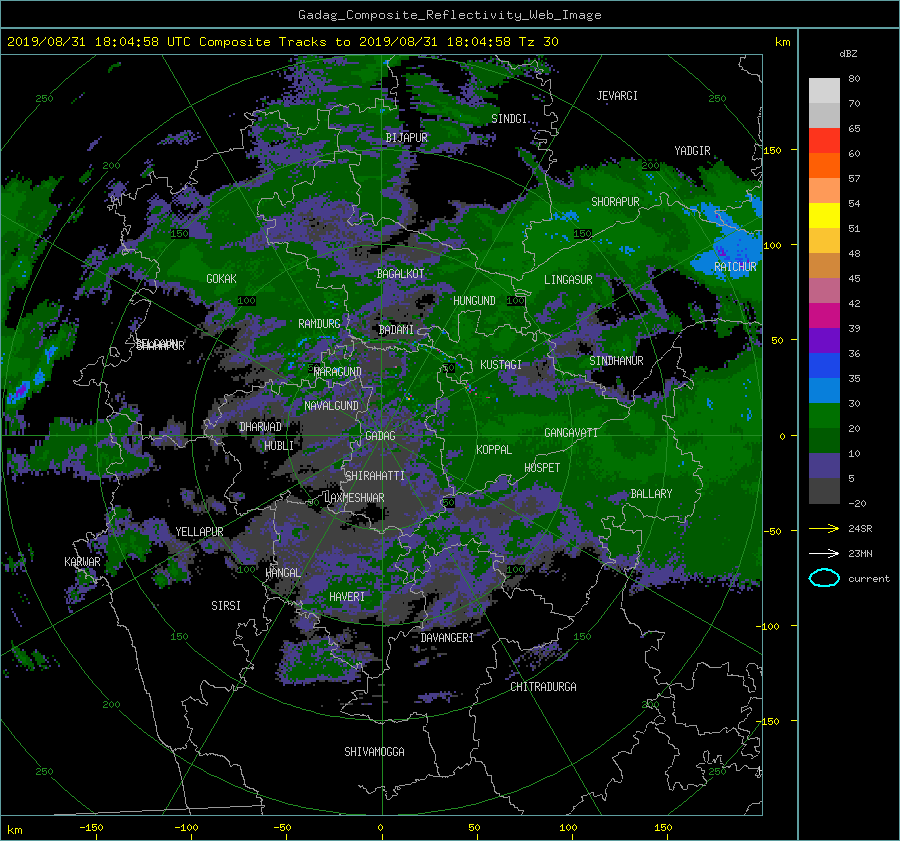Click the BAGALKOT city label
900x841 pixels.
(x=400, y=274)
